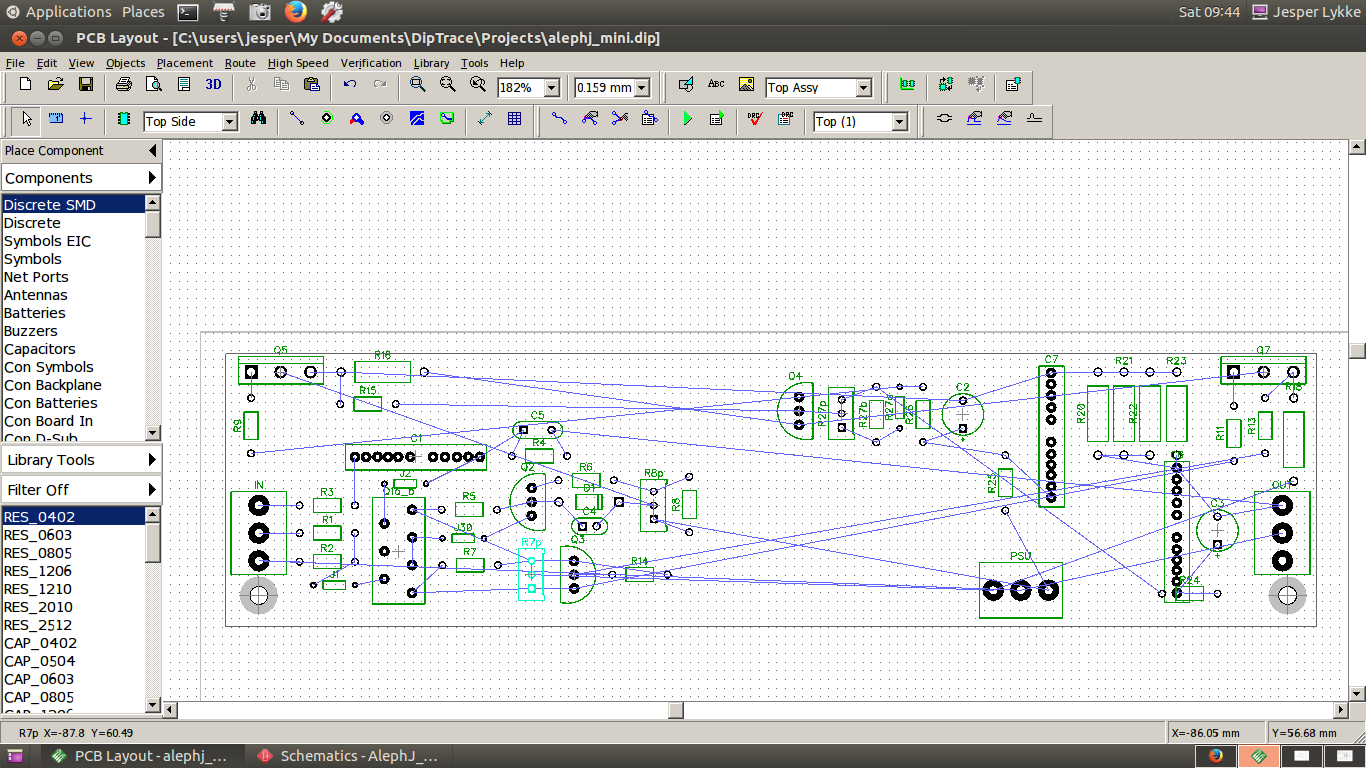Image resolution: width=1366 pixels, height=768 pixels.
Task: Save the layout with the floppy icon
Action: 86,86
